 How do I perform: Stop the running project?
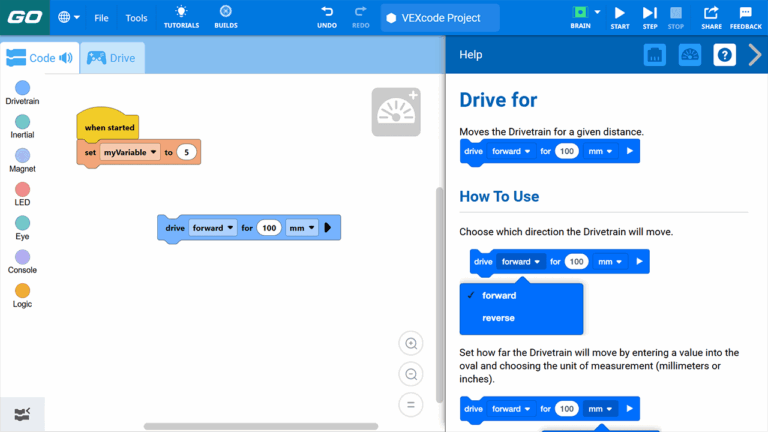[x=675, y=18]
